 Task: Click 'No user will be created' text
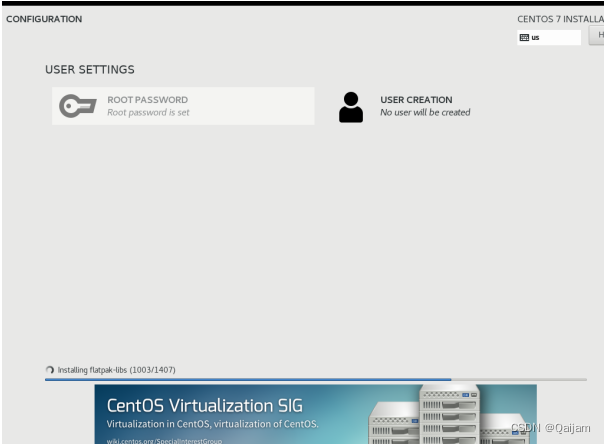coord(425,112)
